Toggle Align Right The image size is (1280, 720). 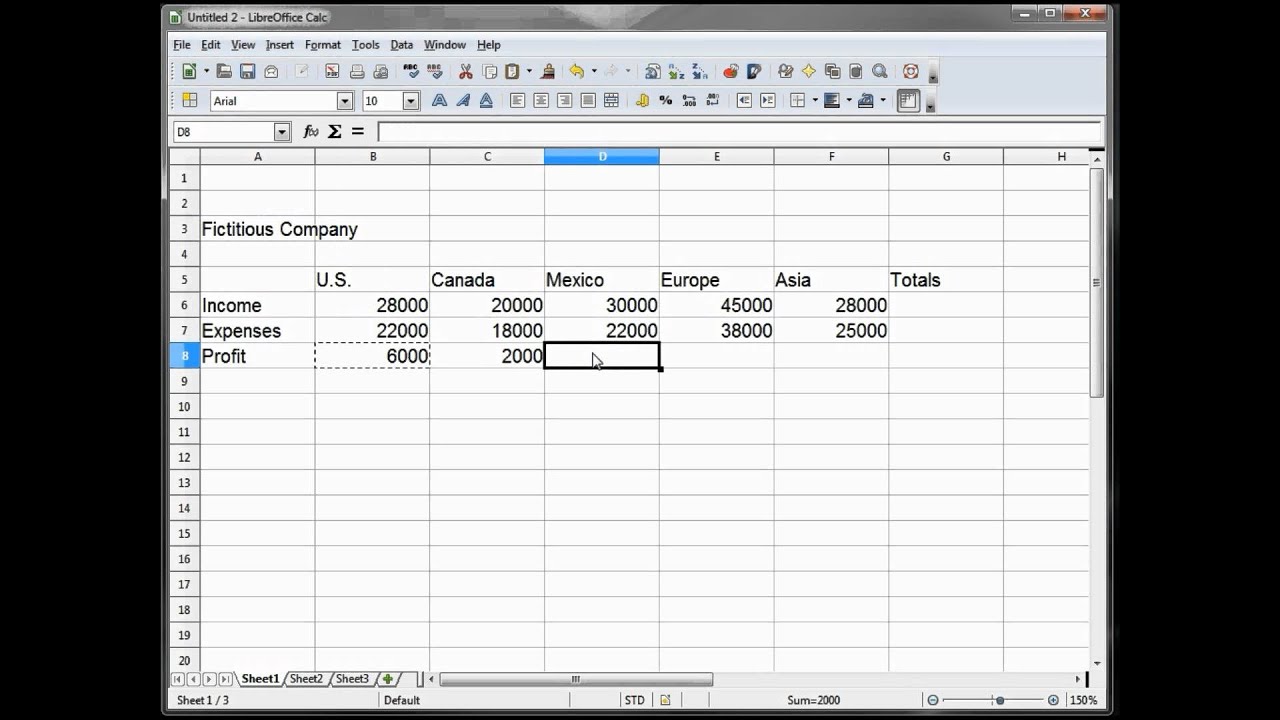click(564, 101)
